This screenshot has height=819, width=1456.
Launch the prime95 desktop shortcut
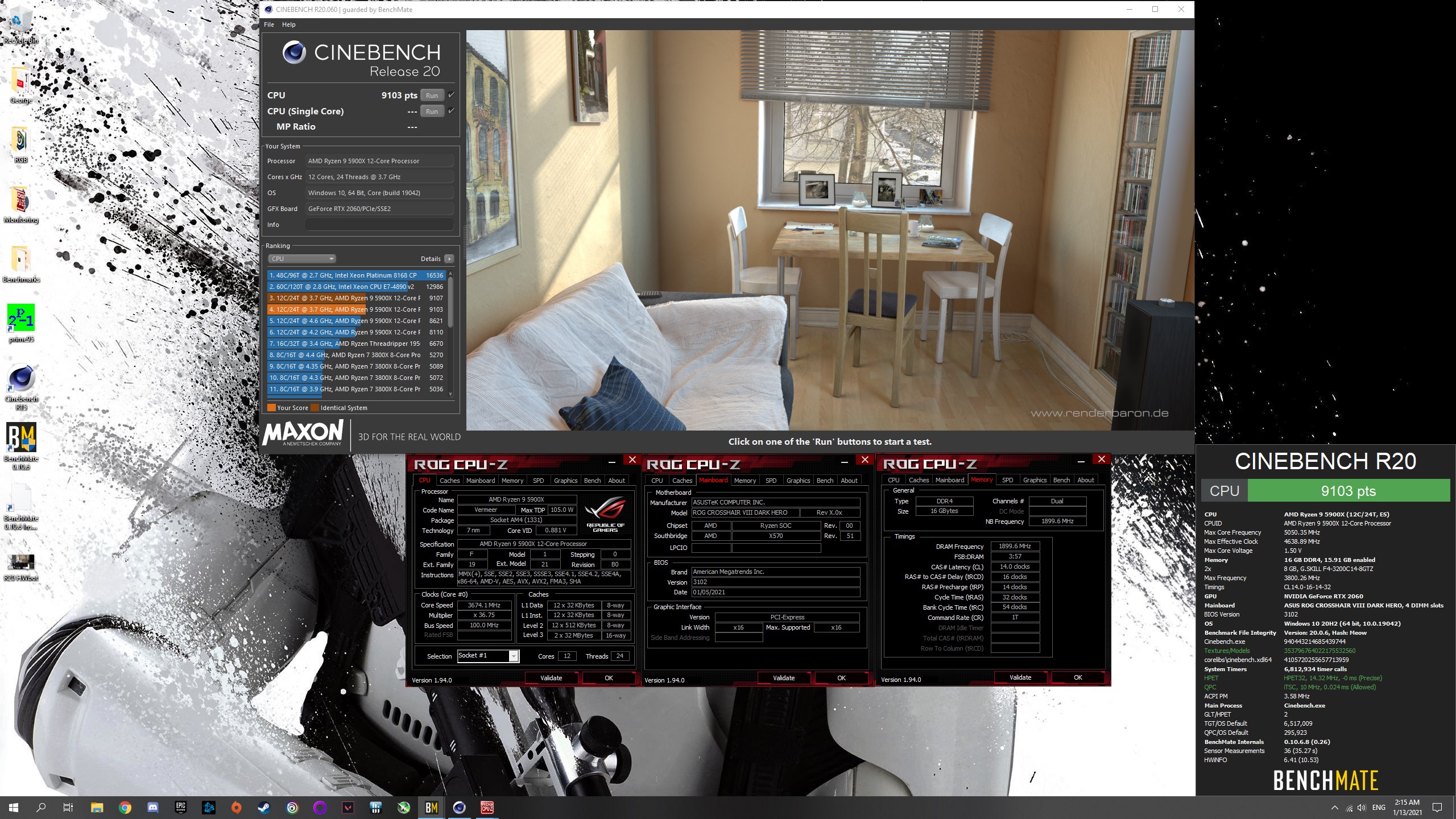coord(20,323)
